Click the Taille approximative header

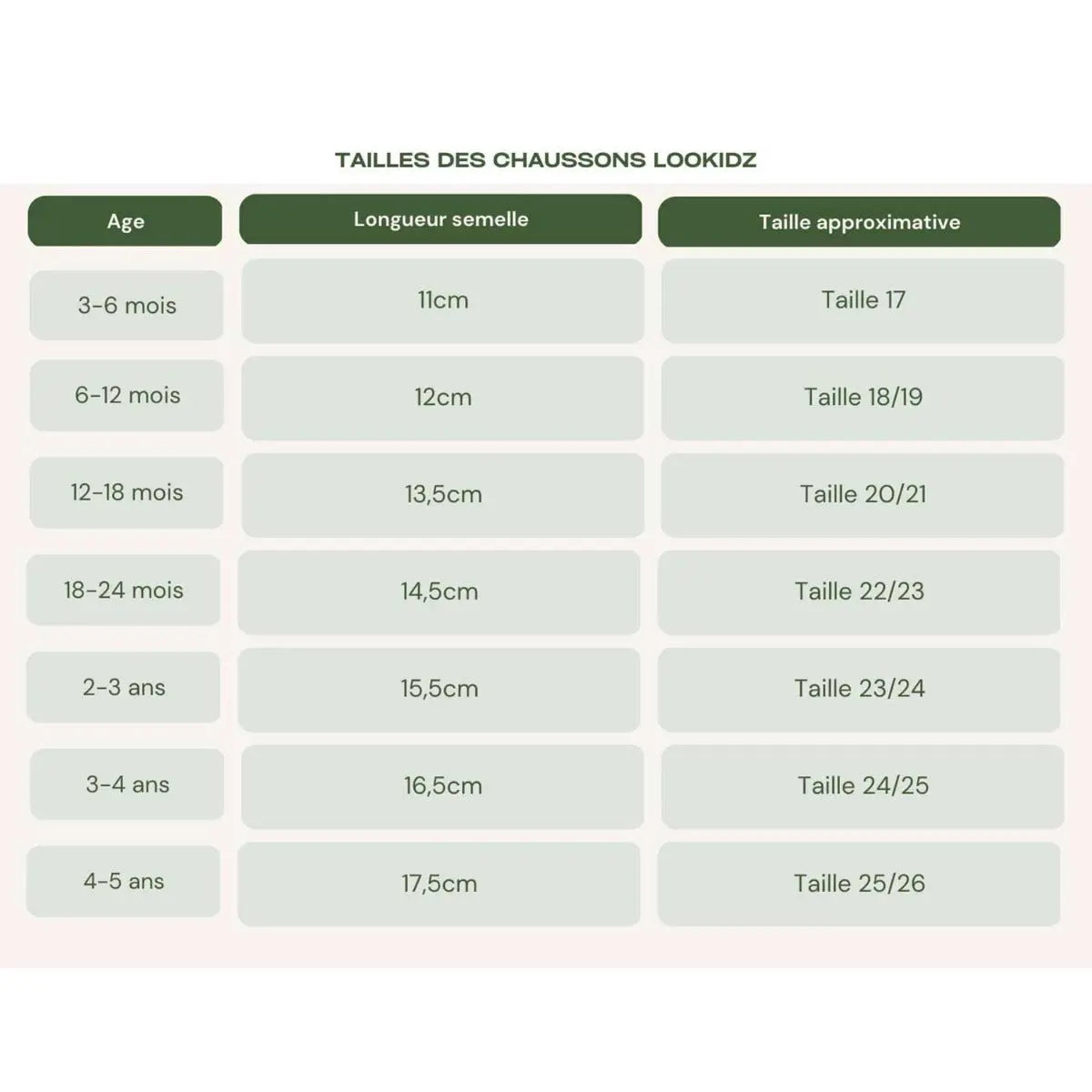[x=859, y=222]
